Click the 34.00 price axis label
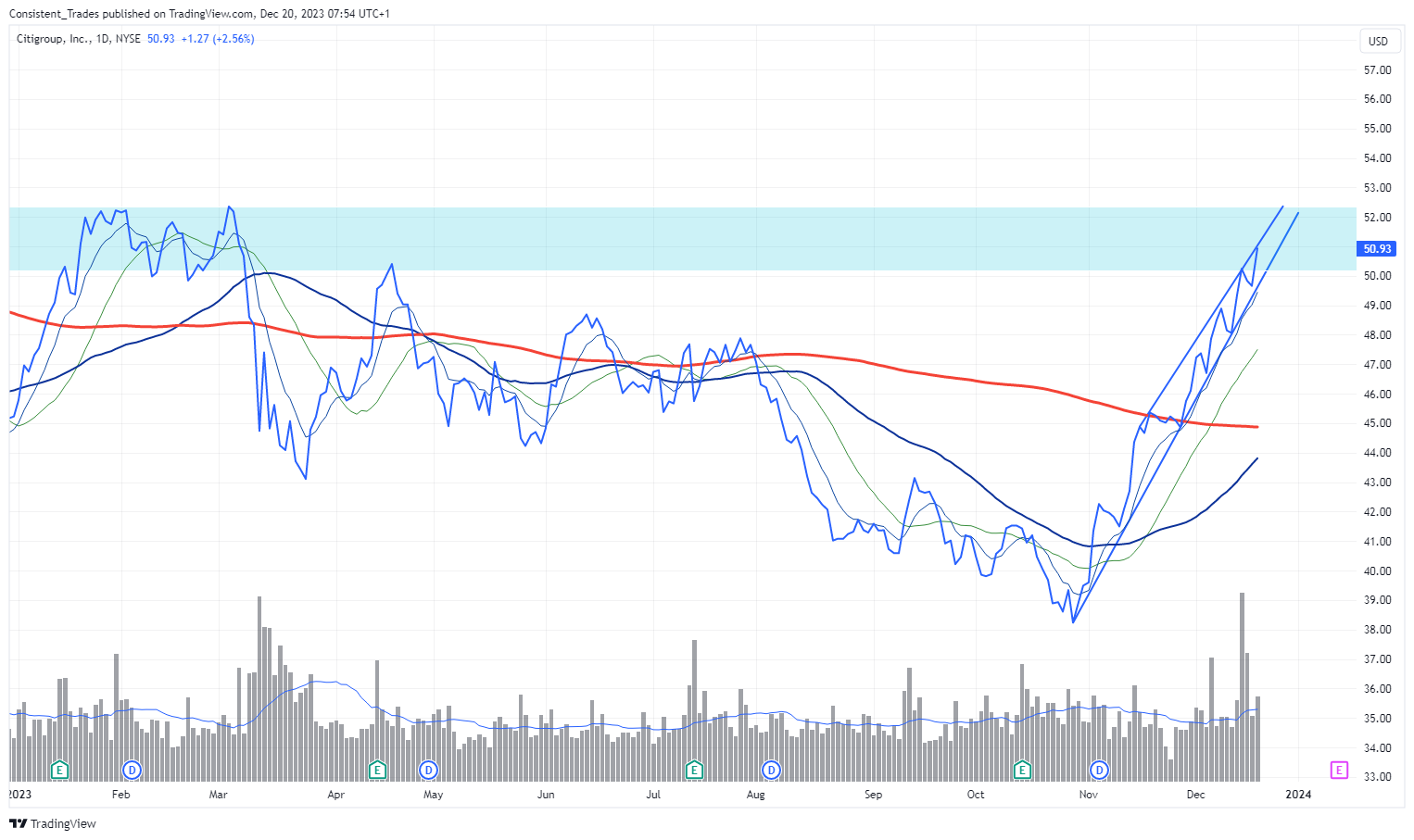The image size is (1414, 840). (x=1377, y=748)
